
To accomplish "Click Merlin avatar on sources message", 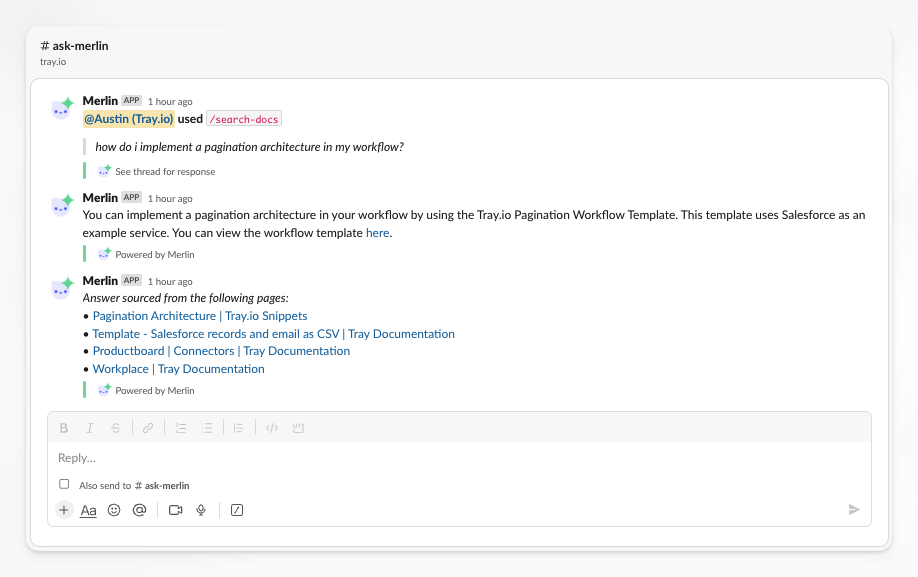I will [63, 288].
